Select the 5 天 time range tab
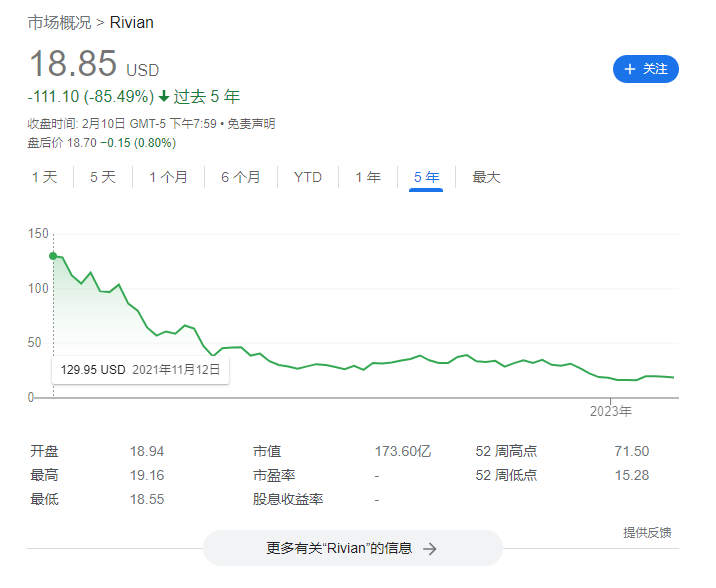 click(103, 177)
